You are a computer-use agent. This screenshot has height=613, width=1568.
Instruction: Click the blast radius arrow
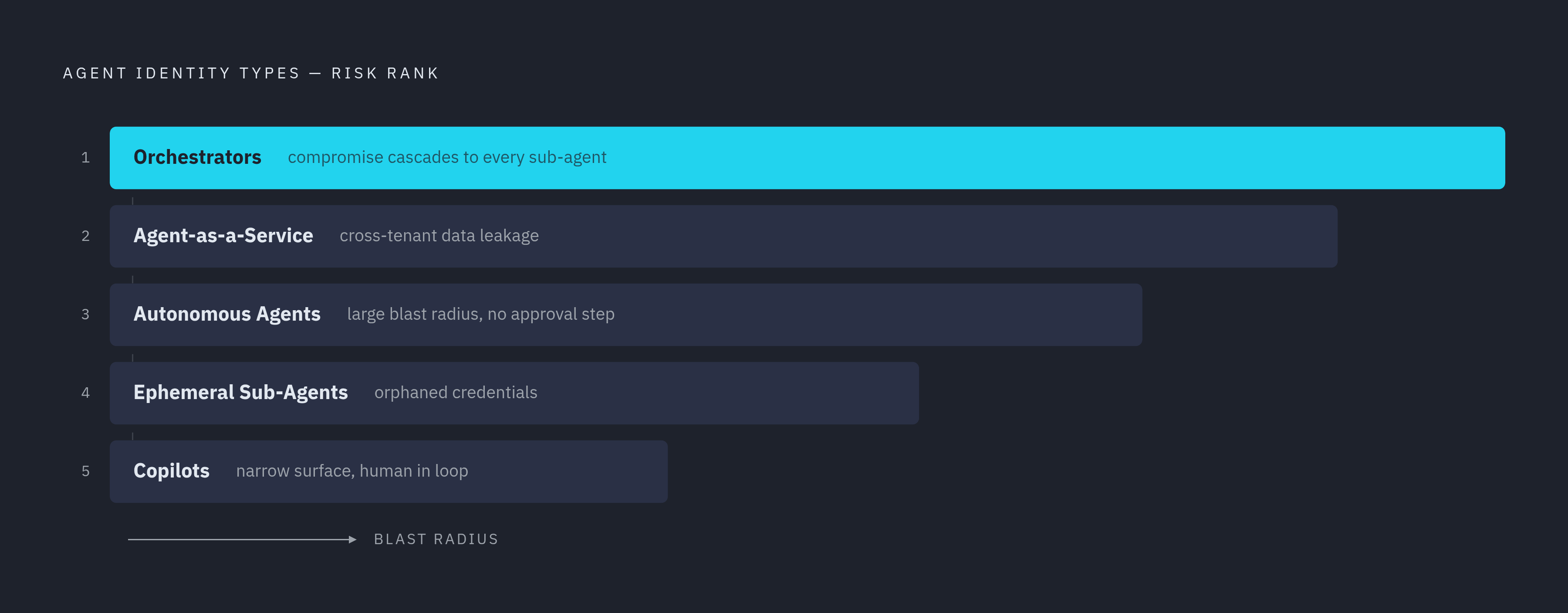(242, 539)
